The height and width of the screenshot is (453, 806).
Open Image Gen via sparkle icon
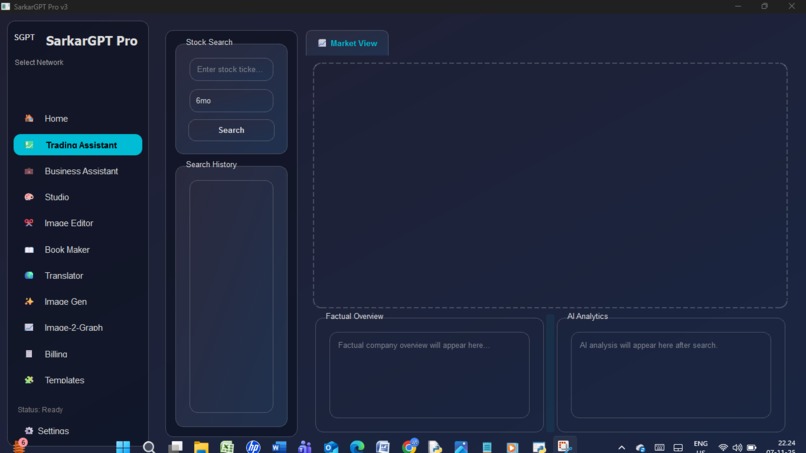(29, 302)
